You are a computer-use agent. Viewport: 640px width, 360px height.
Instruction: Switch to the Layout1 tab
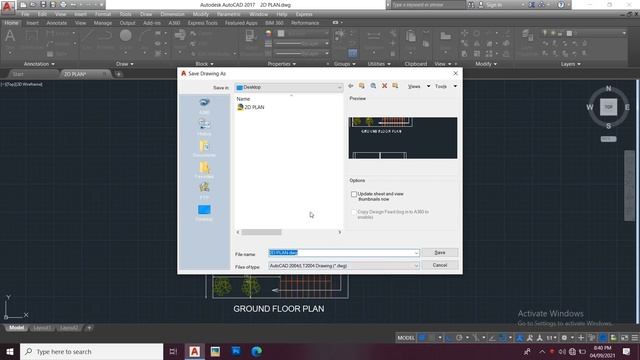[42, 328]
